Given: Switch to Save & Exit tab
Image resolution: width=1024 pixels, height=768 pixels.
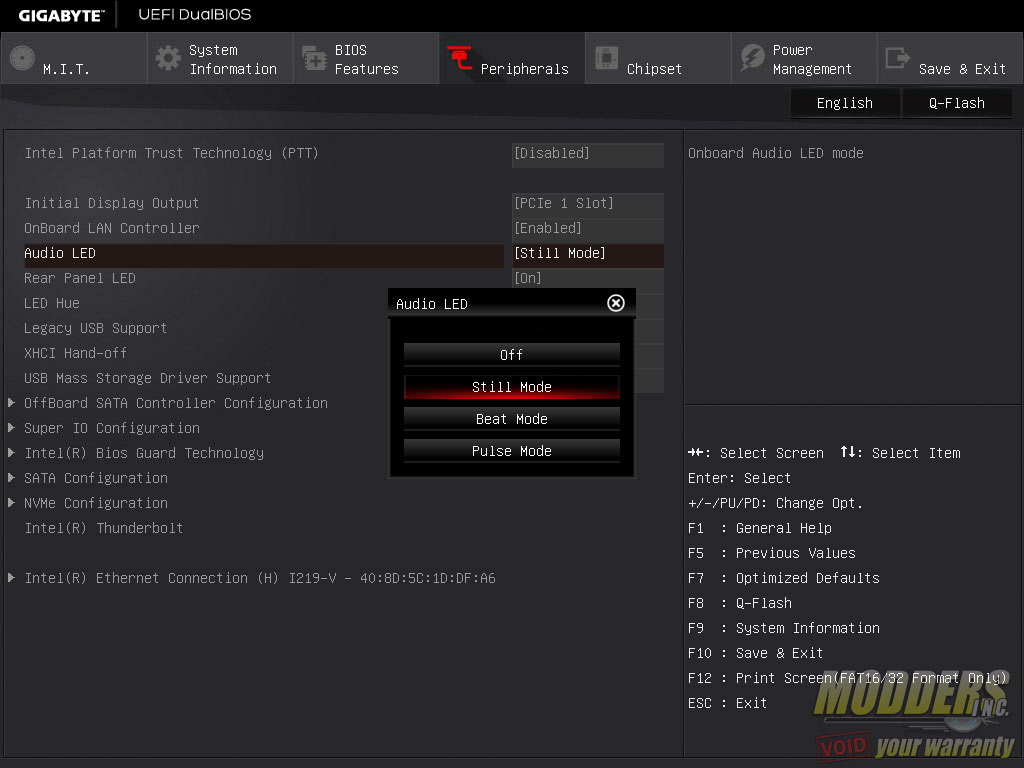Looking at the screenshot, I should click(x=950, y=59).
